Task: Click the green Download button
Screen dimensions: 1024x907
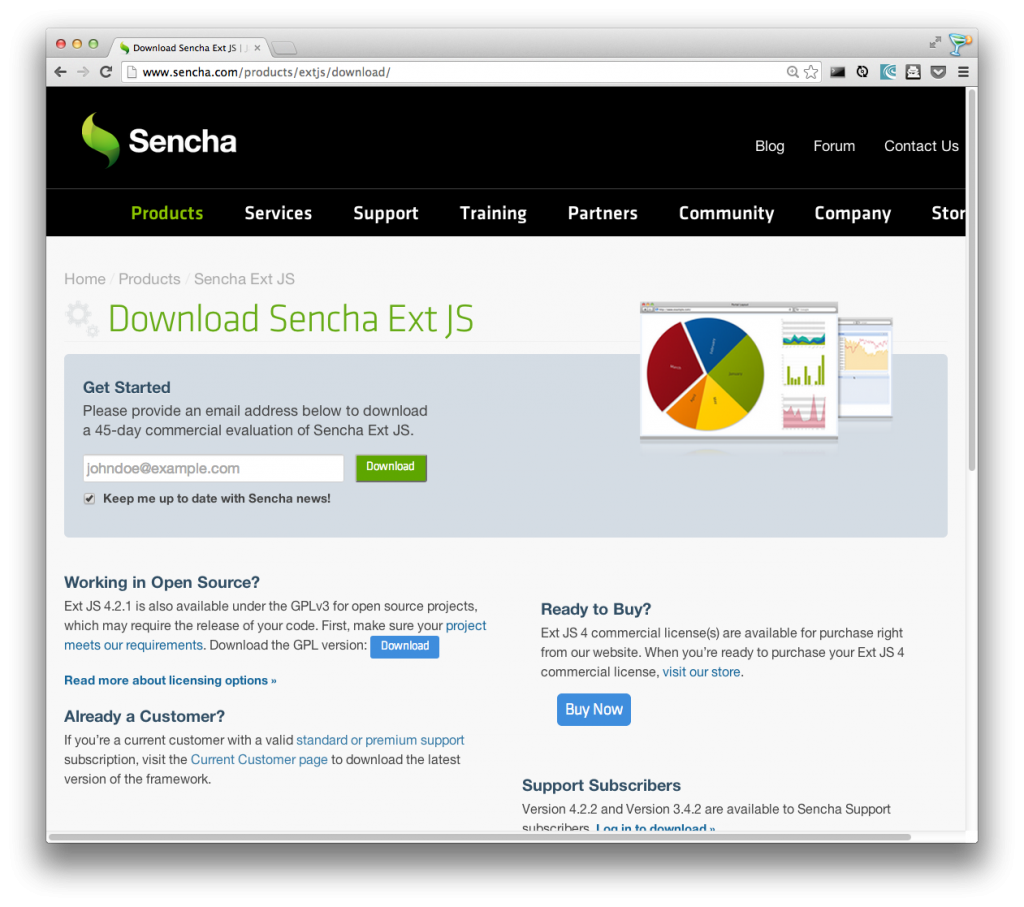Action: click(391, 468)
